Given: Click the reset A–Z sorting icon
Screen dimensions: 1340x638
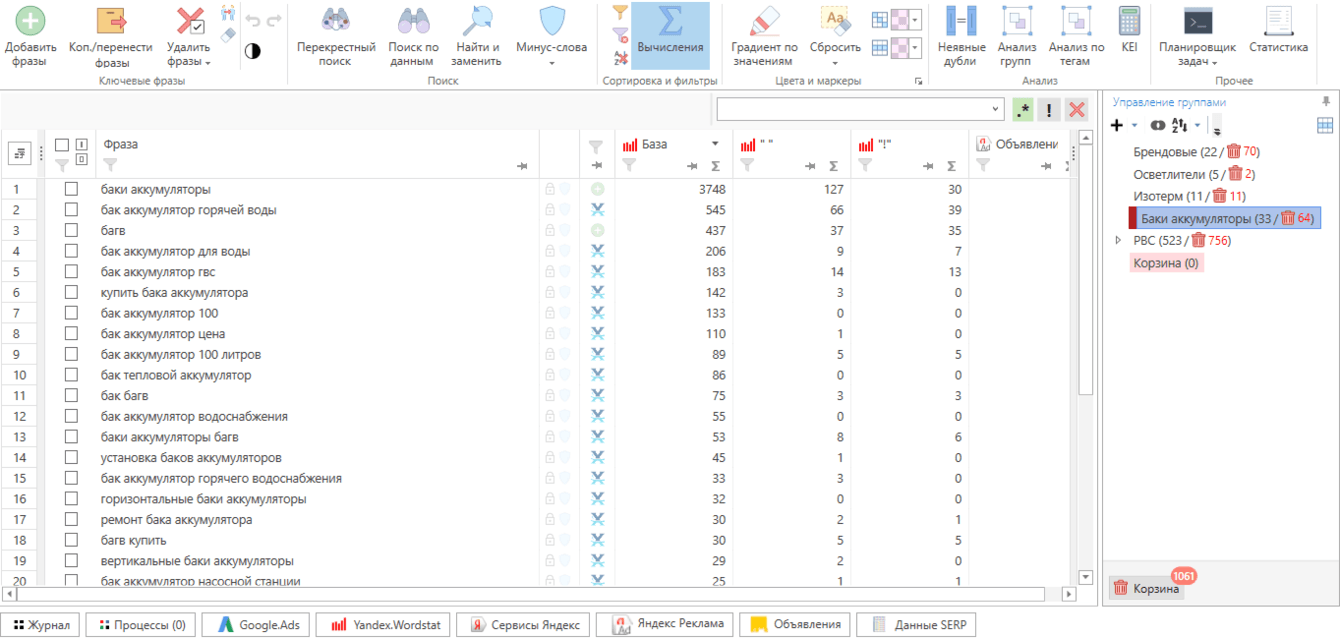Looking at the screenshot, I should (x=620, y=57).
